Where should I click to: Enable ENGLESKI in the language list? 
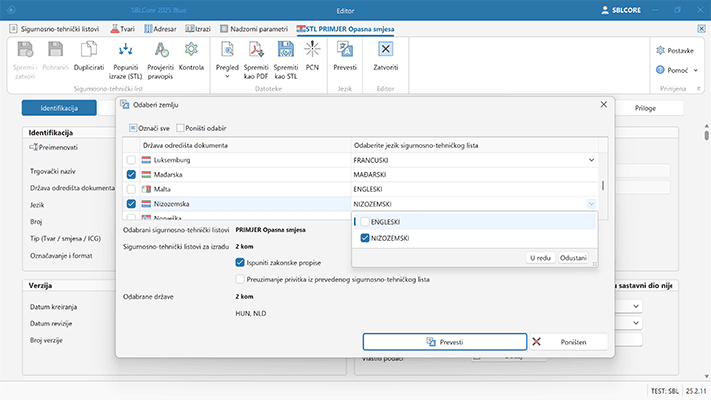point(366,221)
